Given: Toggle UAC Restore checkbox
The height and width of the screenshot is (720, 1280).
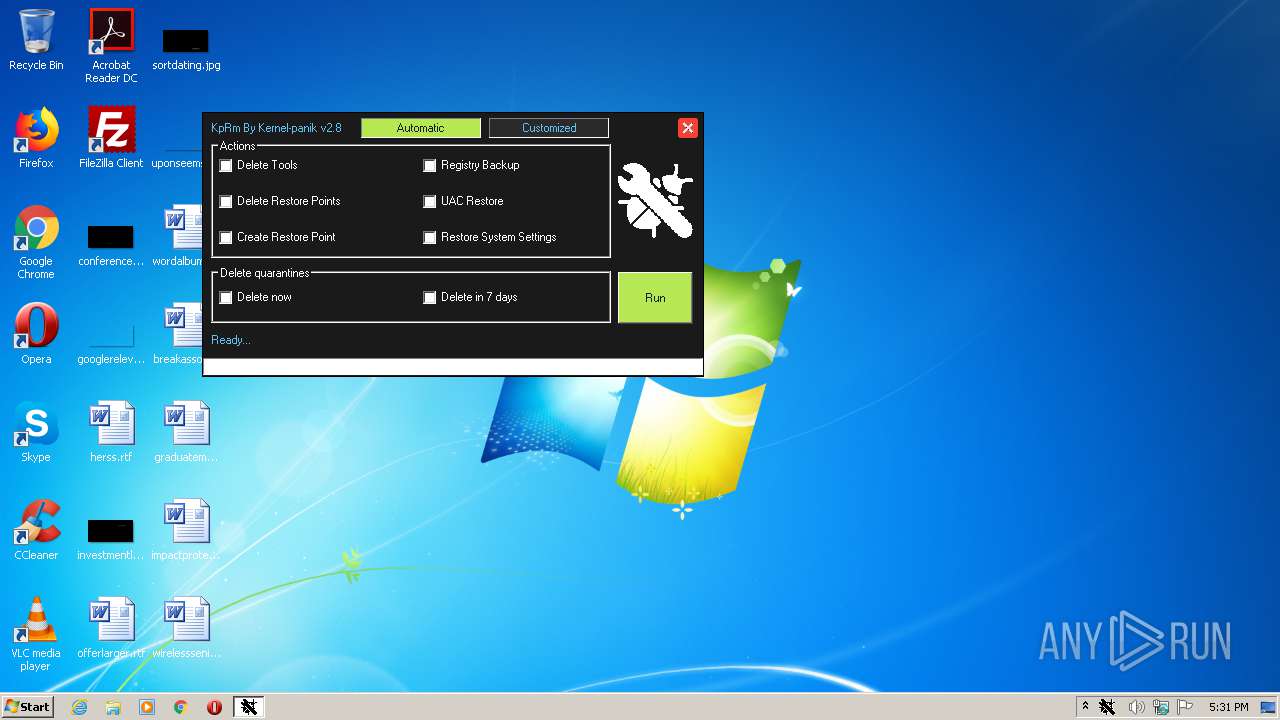Looking at the screenshot, I should (x=430, y=202).
